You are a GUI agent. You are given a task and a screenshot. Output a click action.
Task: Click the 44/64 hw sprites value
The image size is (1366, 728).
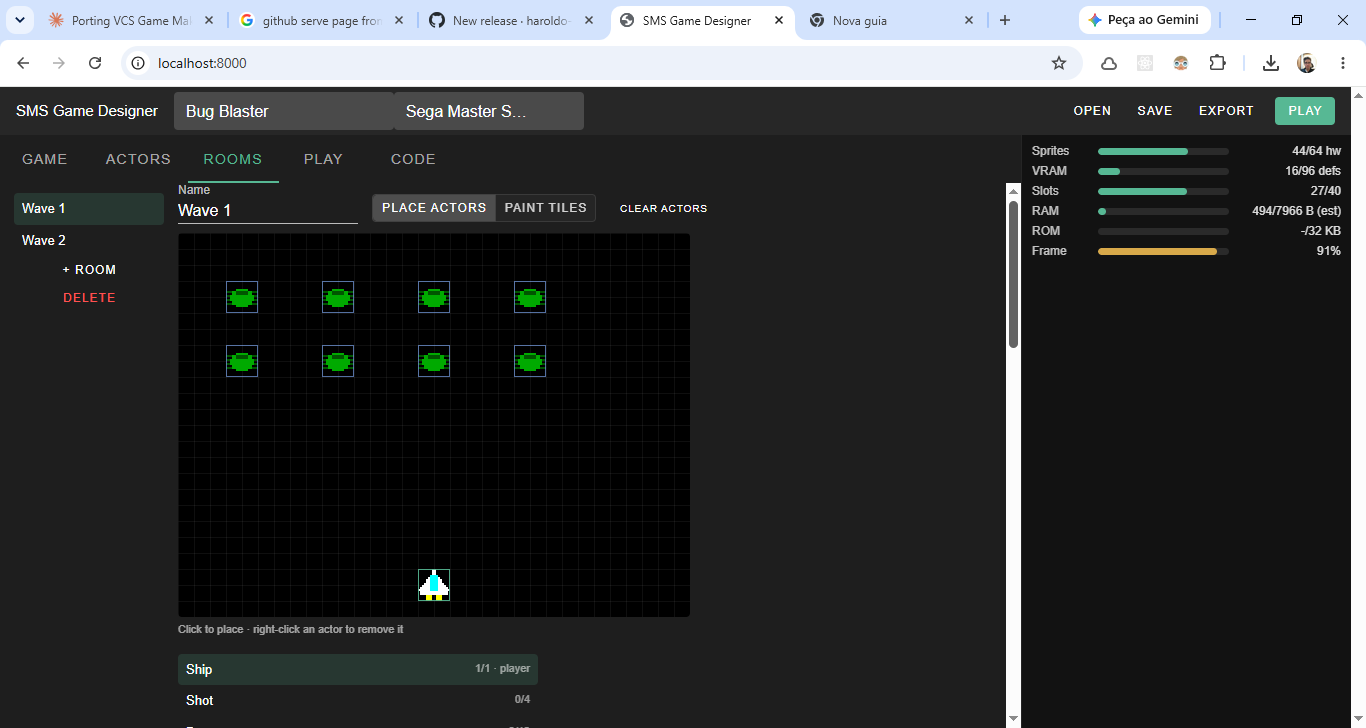coord(1316,151)
